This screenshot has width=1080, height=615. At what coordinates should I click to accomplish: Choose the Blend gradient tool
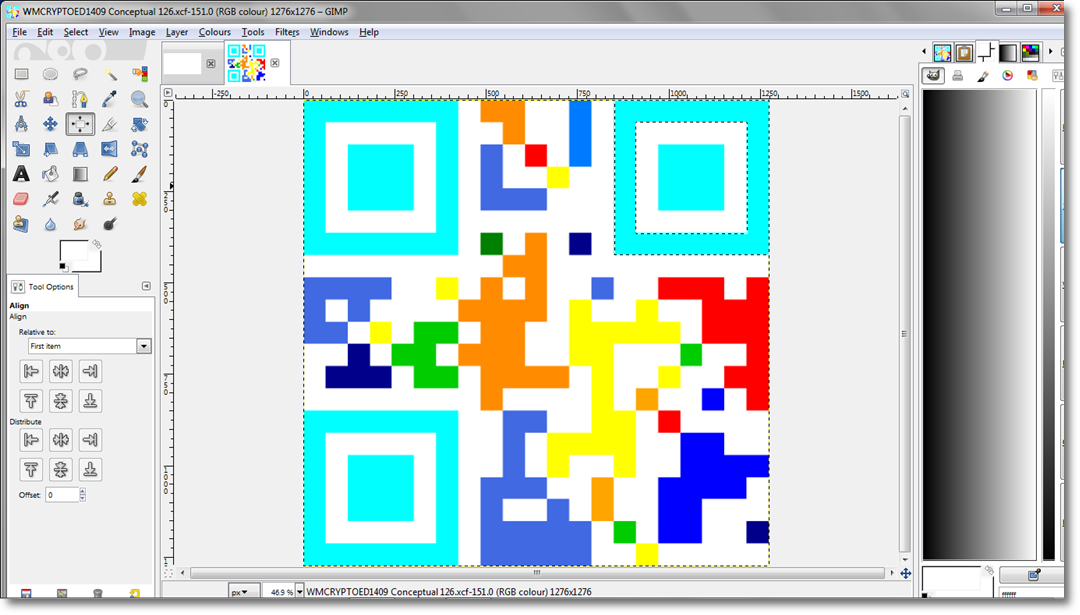[80, 174]
